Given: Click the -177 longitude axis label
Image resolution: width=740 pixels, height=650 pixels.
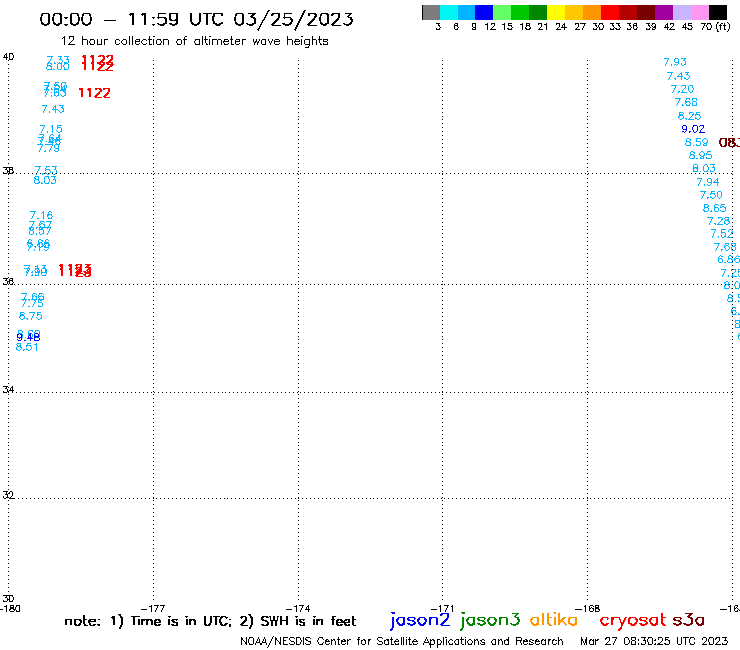Looking at the screenshot, I should click(x=153, y=609).
